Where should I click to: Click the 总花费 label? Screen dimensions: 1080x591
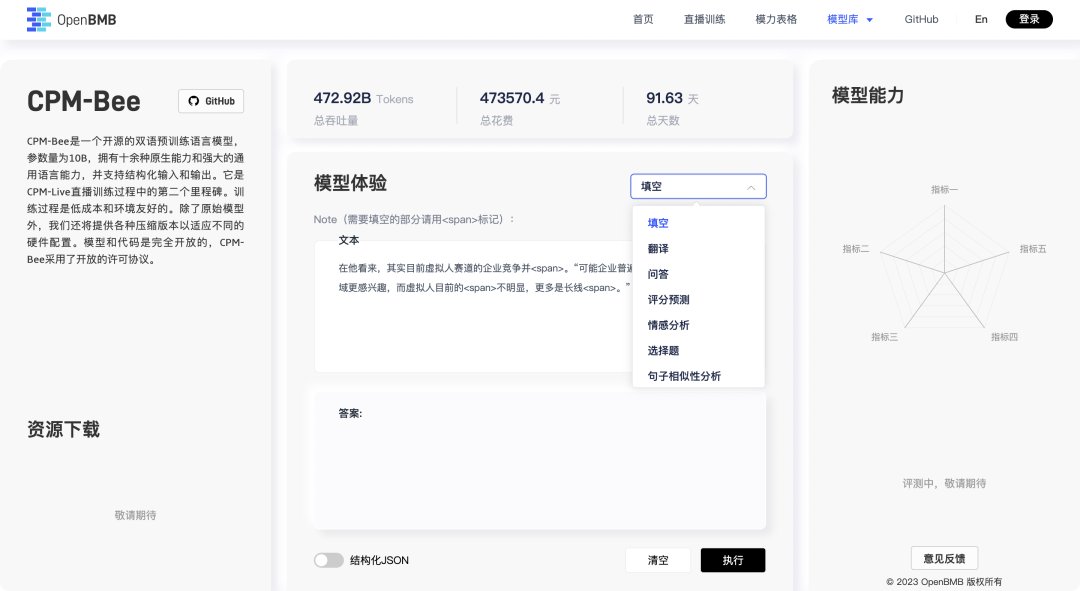[x=497, y=121]
